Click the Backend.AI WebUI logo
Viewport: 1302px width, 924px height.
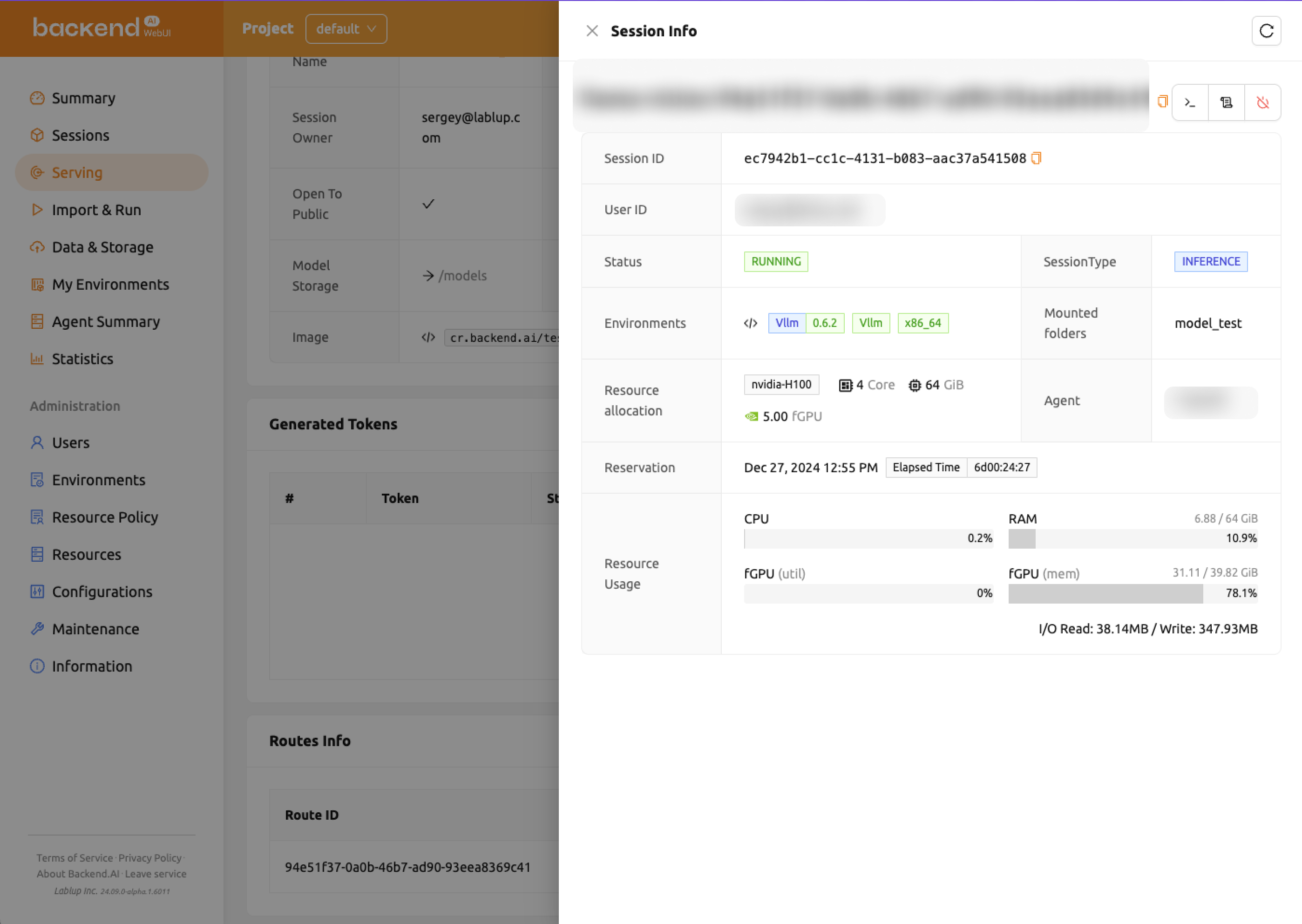pos(101,28)
